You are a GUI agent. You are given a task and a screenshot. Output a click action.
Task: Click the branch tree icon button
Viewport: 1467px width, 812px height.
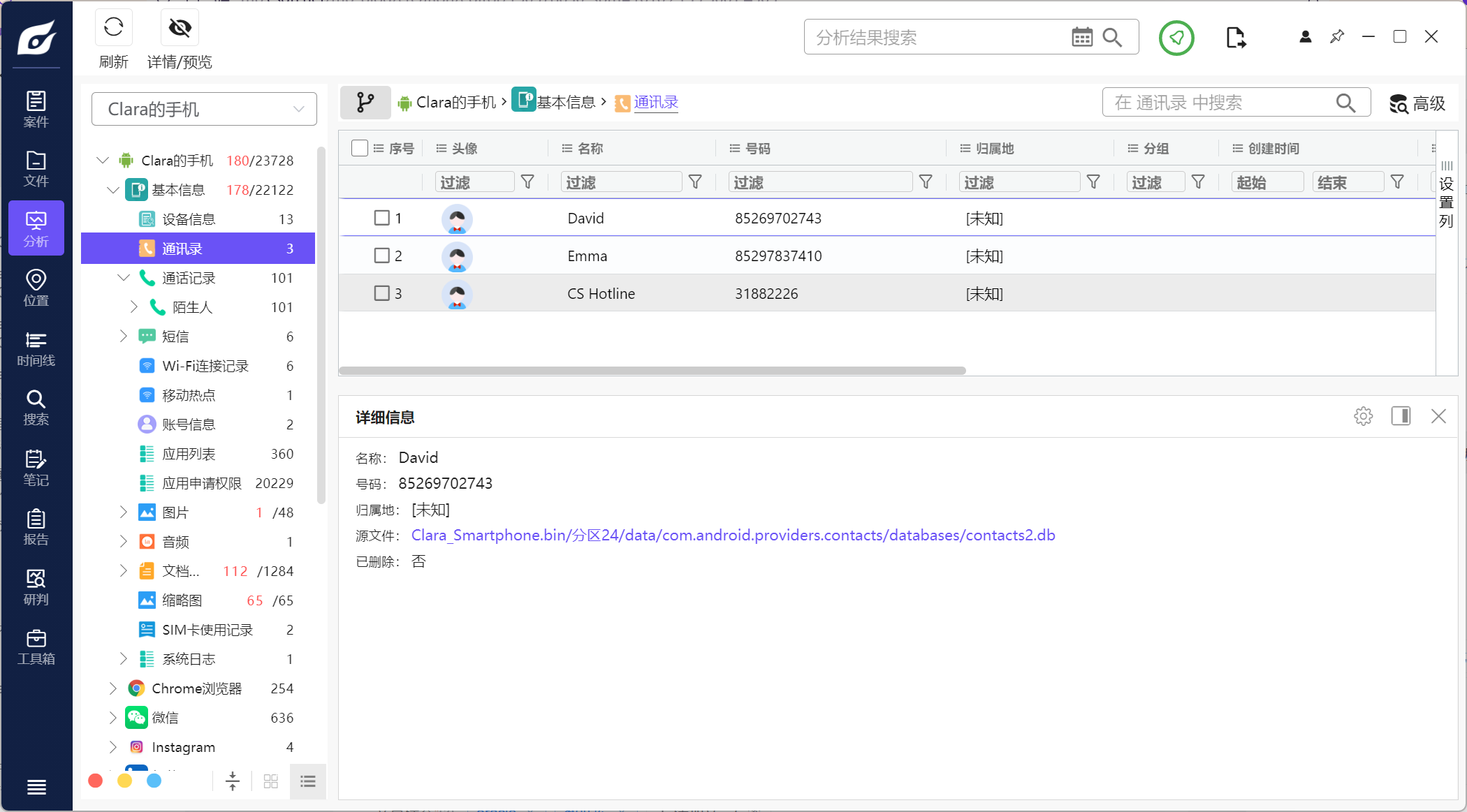[x=365, y=103]
